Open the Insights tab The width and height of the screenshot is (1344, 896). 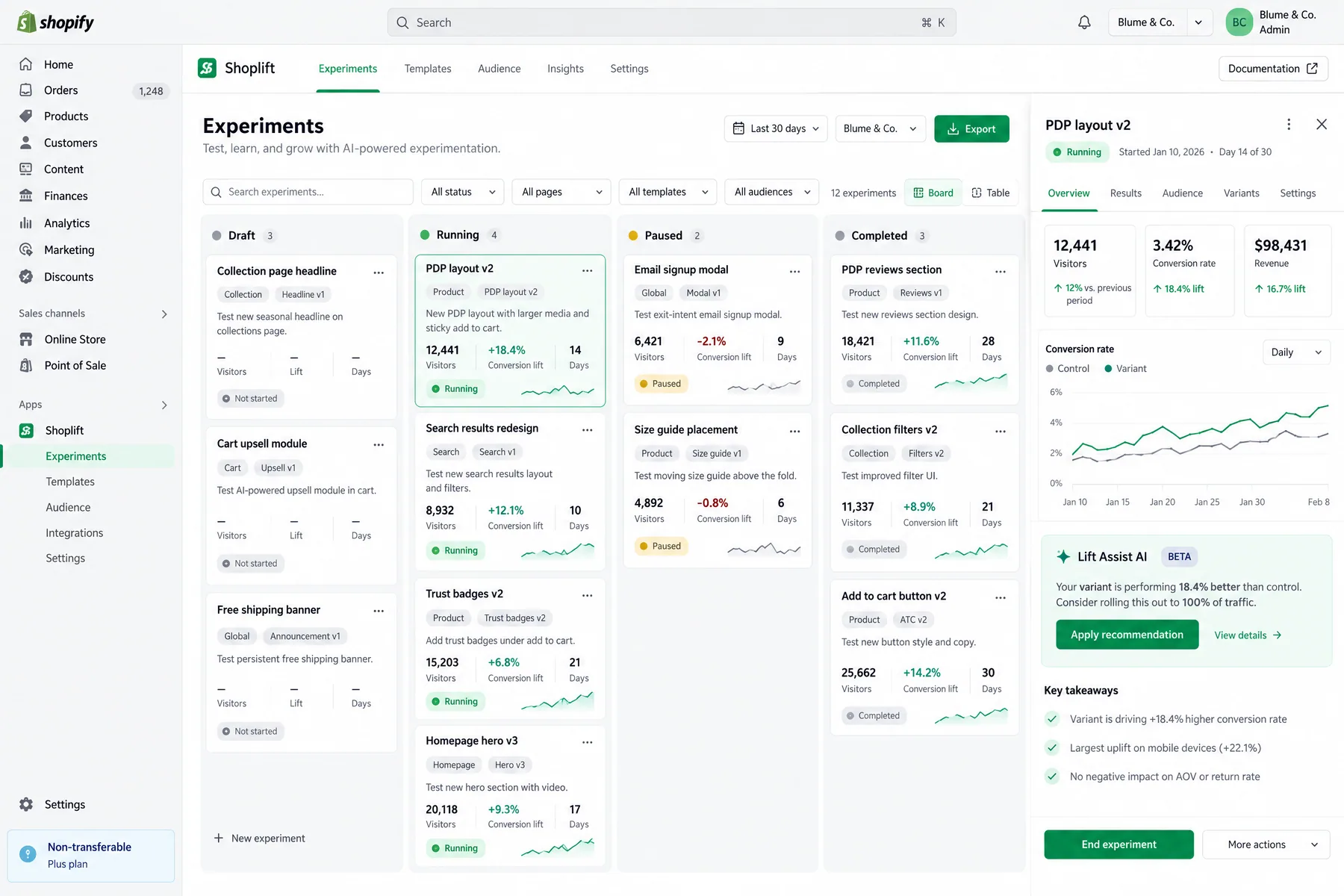[x=565, y=69]
